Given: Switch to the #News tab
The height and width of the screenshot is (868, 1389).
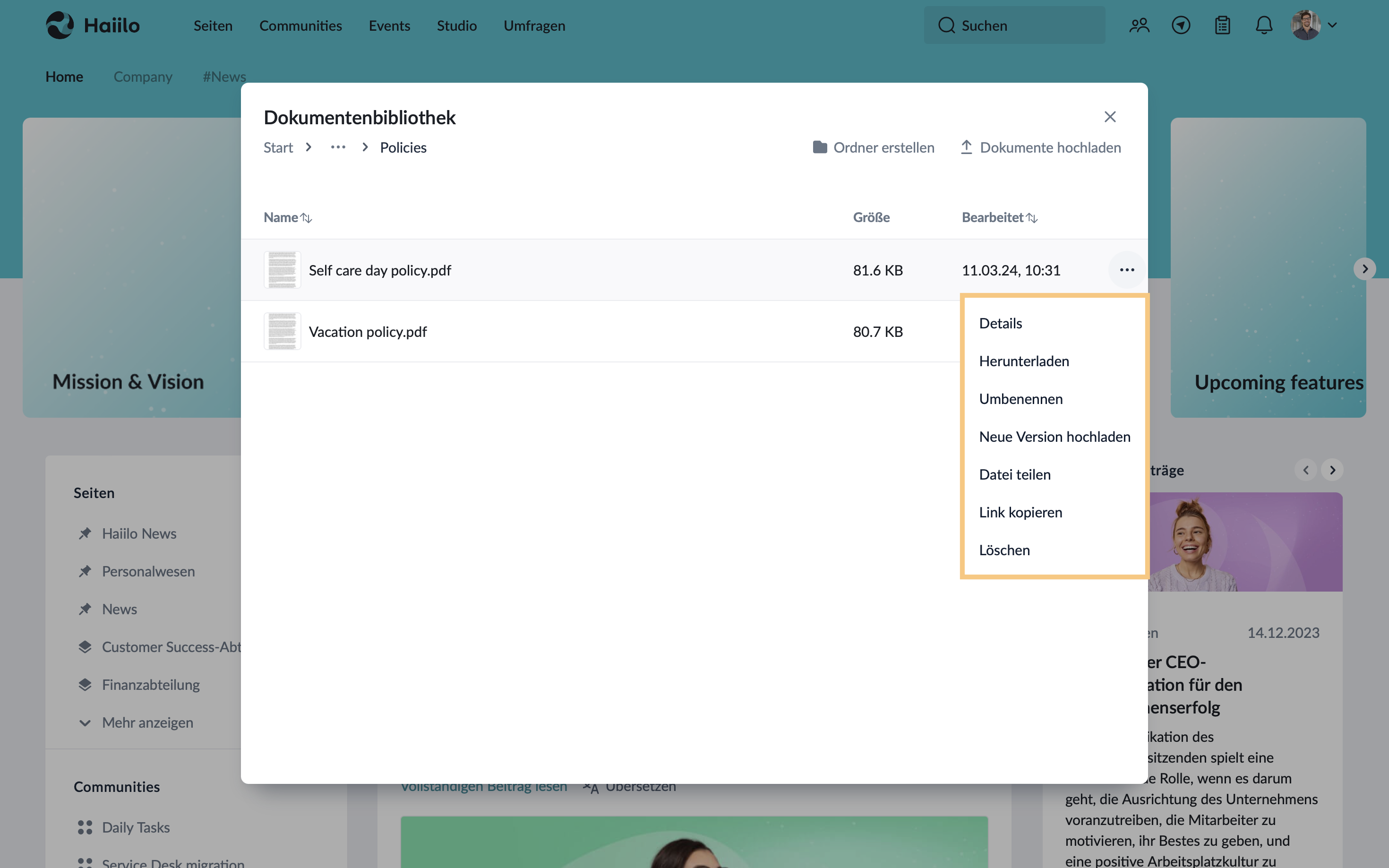Looking at the screenshot, I should point(224,77).
